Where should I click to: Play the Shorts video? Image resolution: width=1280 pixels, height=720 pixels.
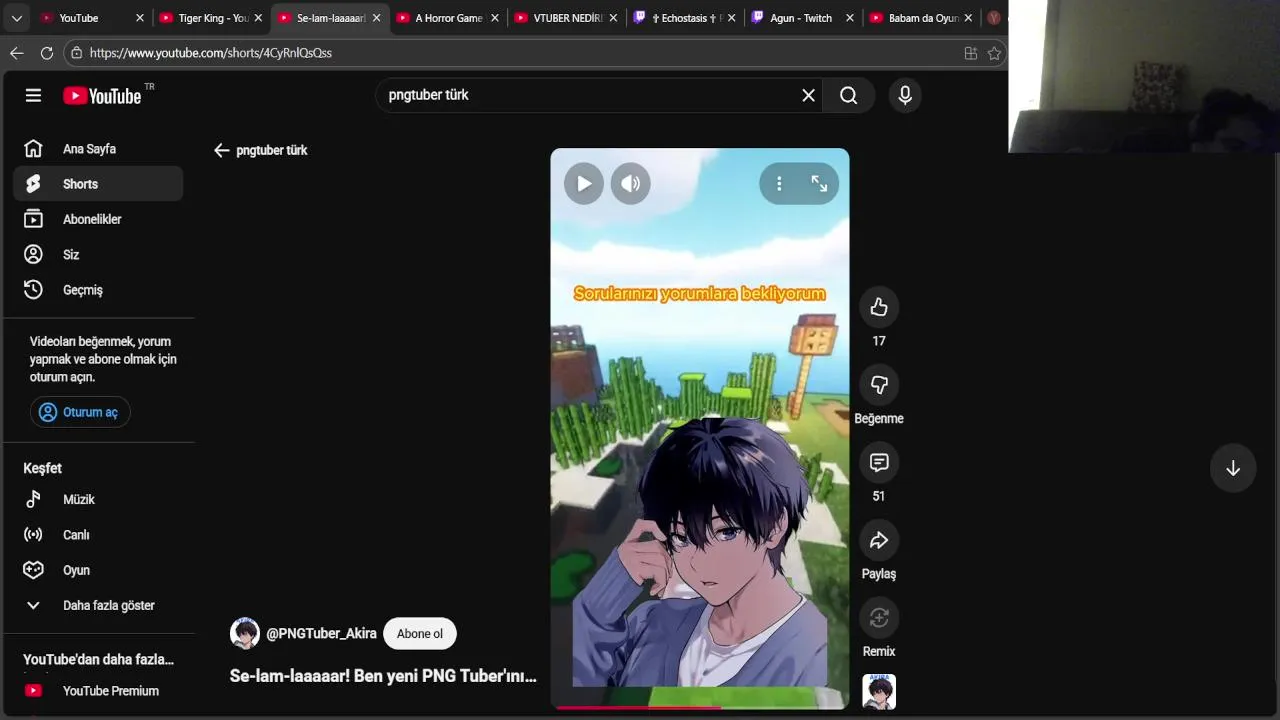(x=584, y=184)
